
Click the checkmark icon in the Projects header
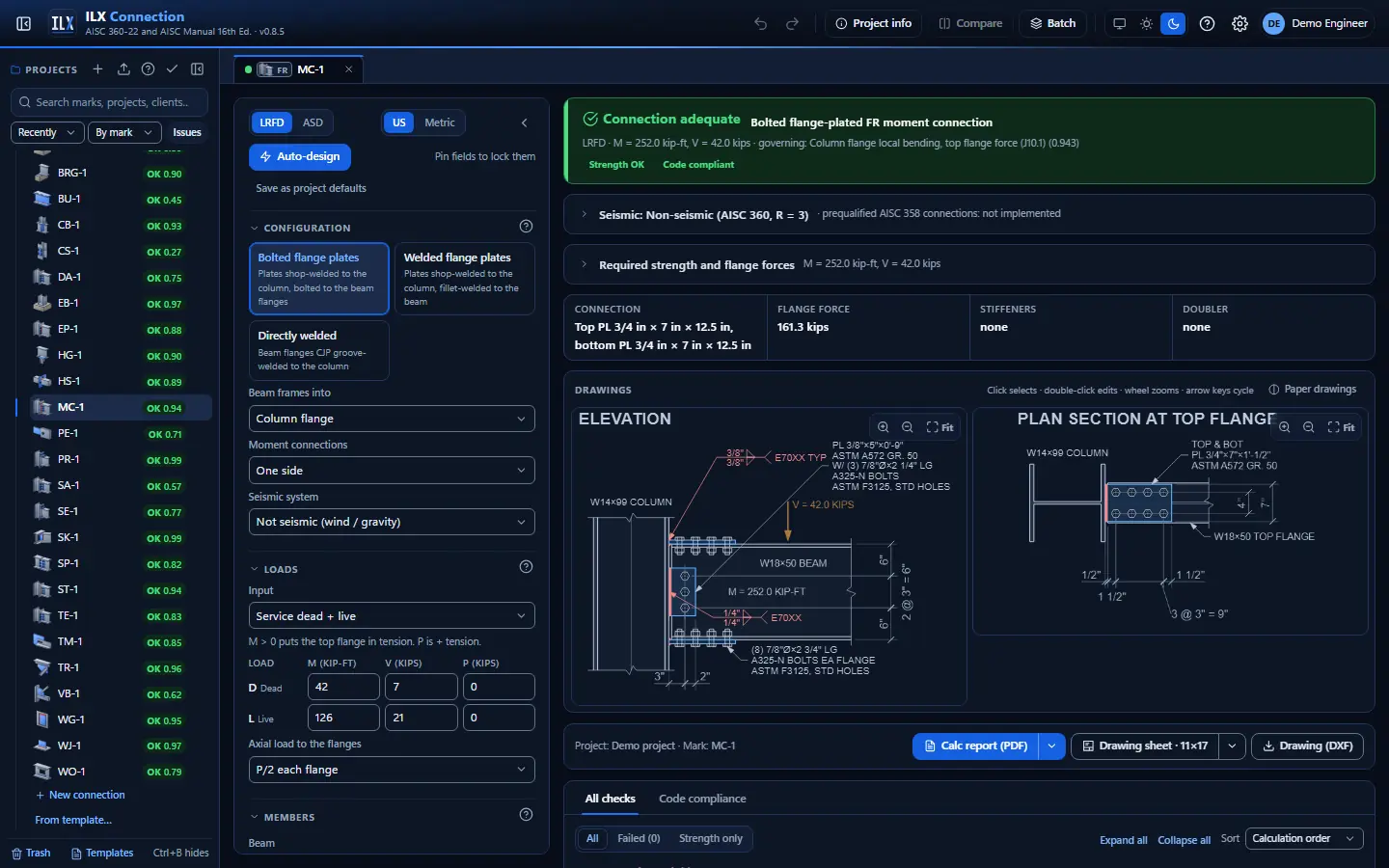(172, 69)
